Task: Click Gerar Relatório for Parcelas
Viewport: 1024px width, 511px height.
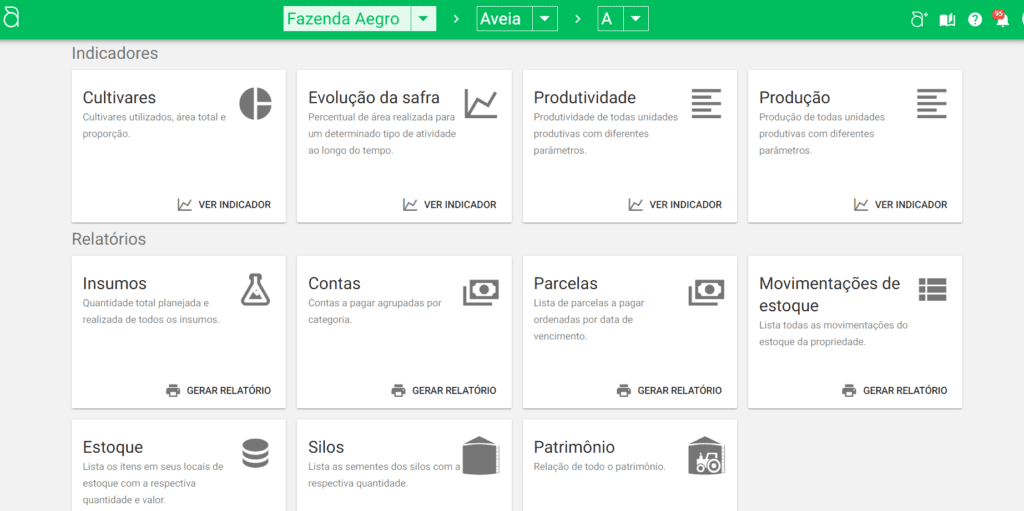Action: click(669, 390)
